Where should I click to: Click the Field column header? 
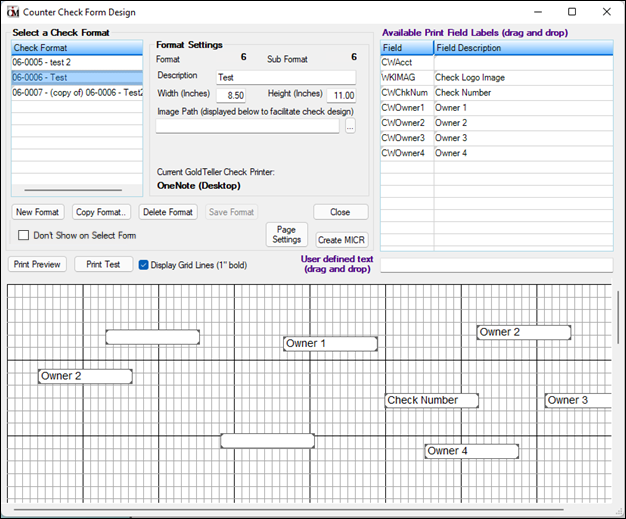407,48
